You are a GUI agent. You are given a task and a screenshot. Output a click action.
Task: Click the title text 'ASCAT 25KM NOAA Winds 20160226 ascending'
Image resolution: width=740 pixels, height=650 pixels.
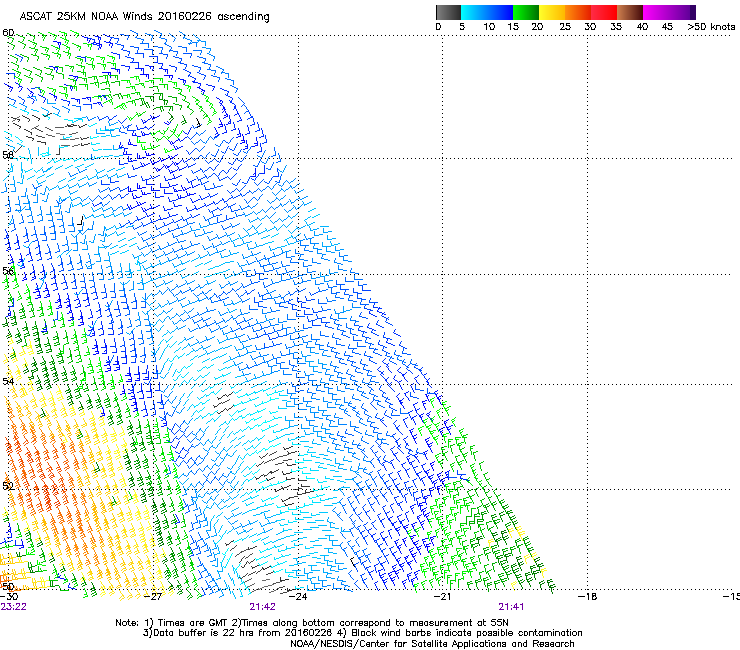tap(144, 17)
